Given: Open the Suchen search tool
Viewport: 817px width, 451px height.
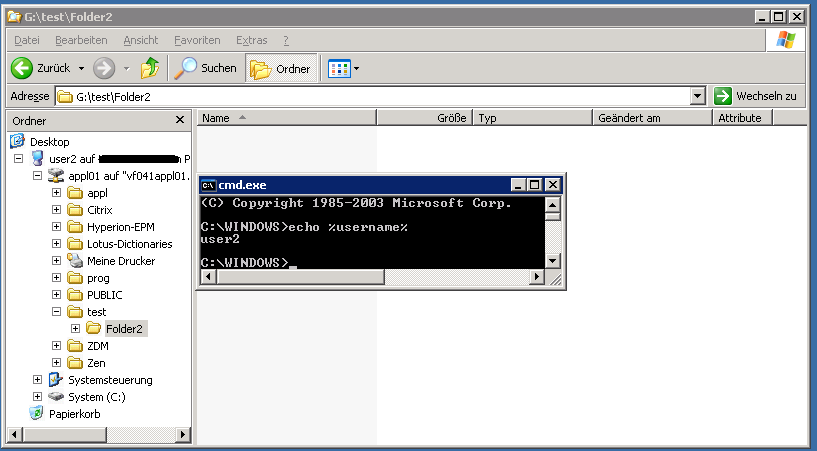Looking at the screenshot, I should 205,68.
